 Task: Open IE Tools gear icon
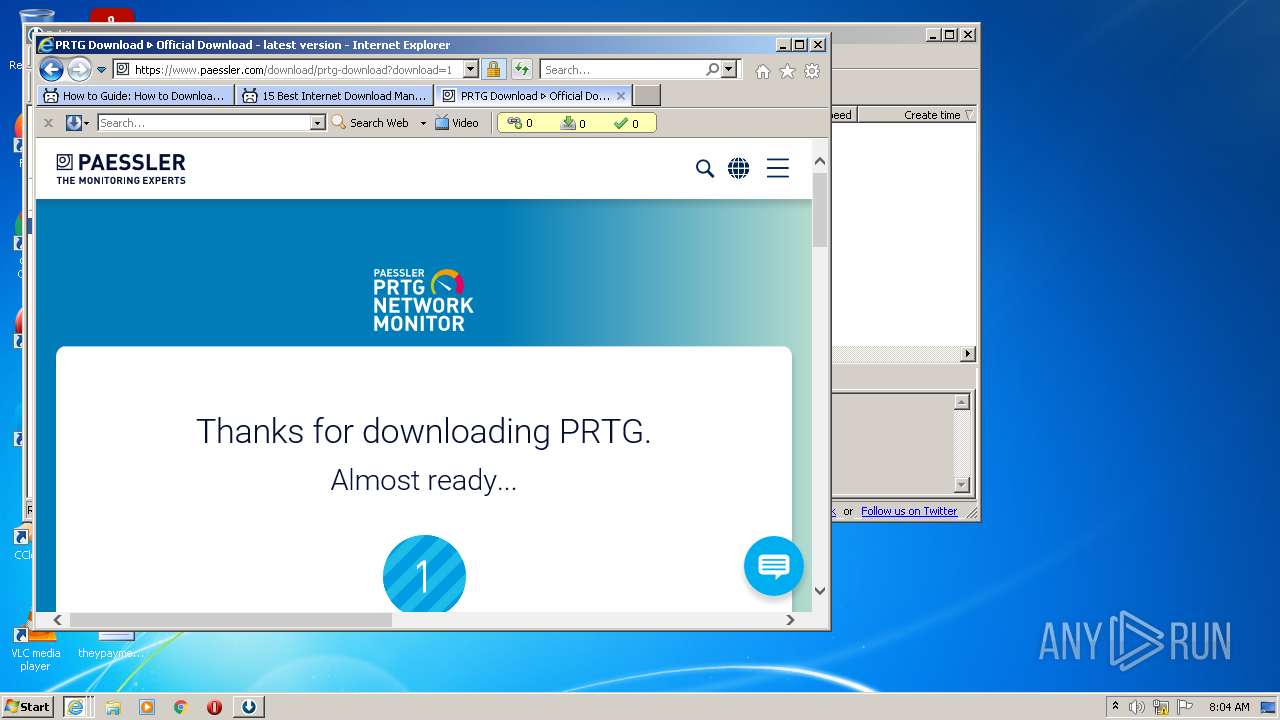812,71
